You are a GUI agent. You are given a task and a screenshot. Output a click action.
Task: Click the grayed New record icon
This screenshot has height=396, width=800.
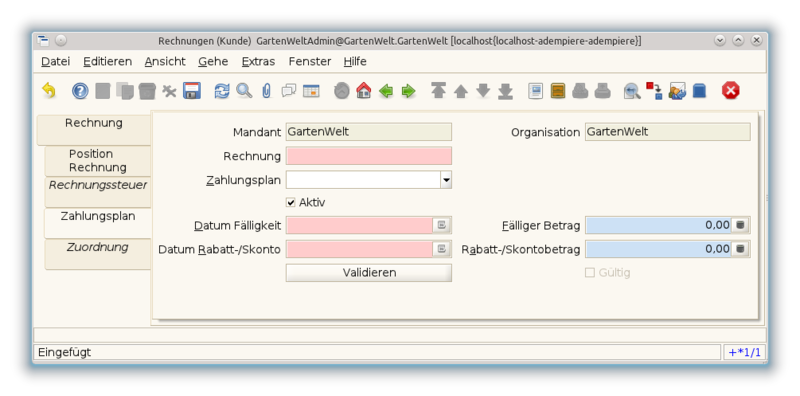103,91
